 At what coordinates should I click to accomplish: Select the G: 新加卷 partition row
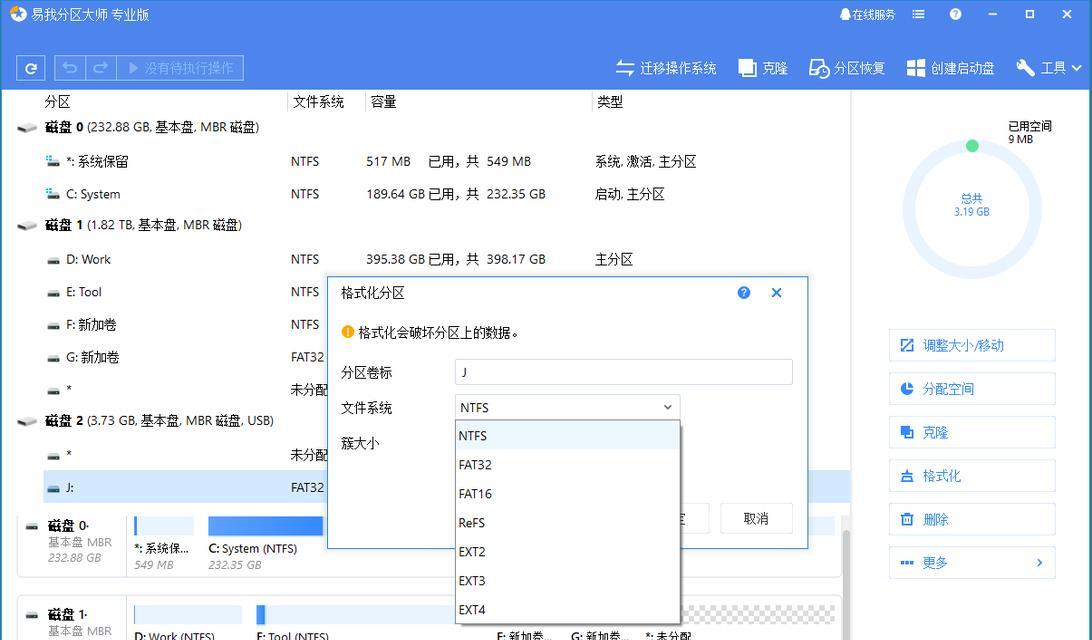(x=185, y=357)
